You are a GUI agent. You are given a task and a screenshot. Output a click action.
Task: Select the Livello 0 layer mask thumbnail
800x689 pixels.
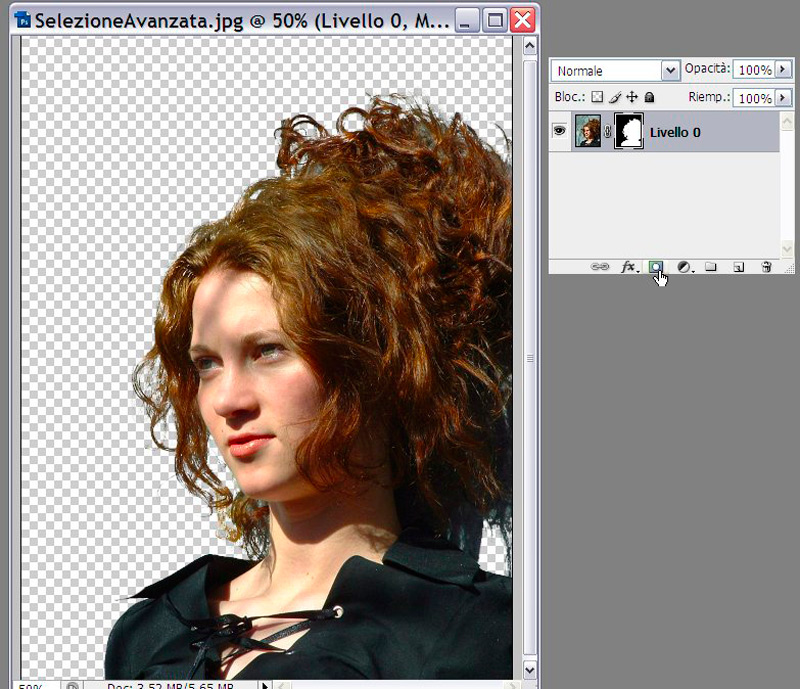628,131
